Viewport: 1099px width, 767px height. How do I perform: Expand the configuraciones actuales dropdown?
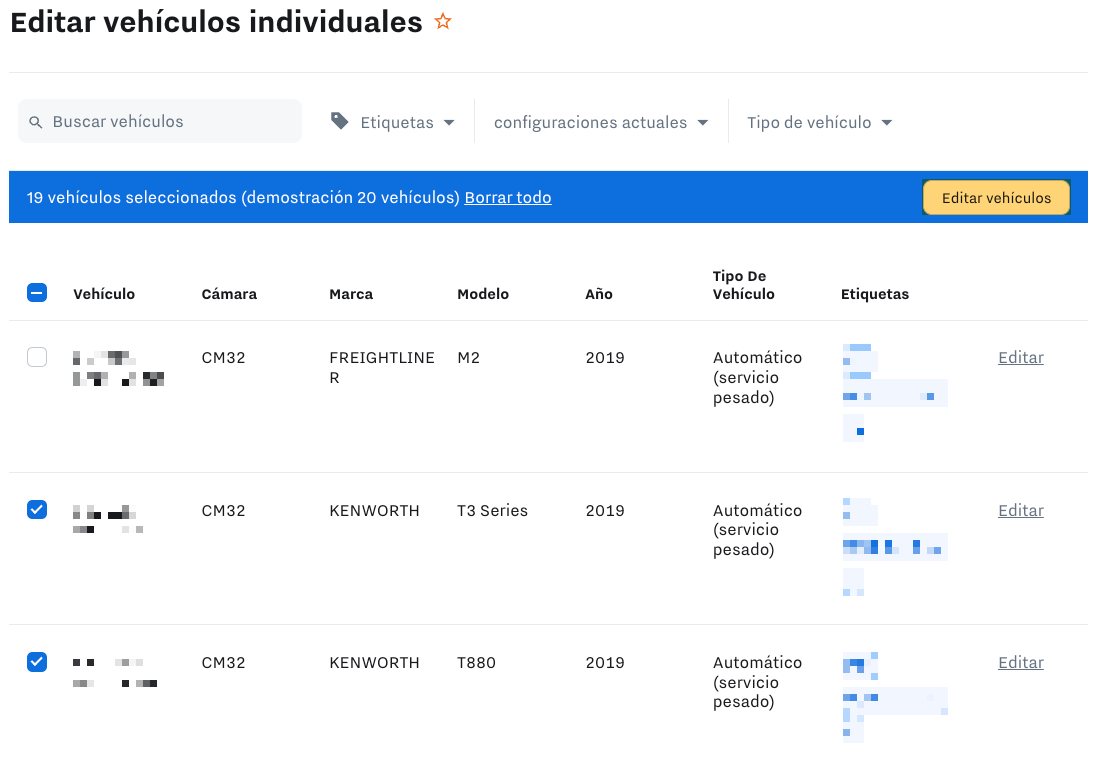(601, 122)
